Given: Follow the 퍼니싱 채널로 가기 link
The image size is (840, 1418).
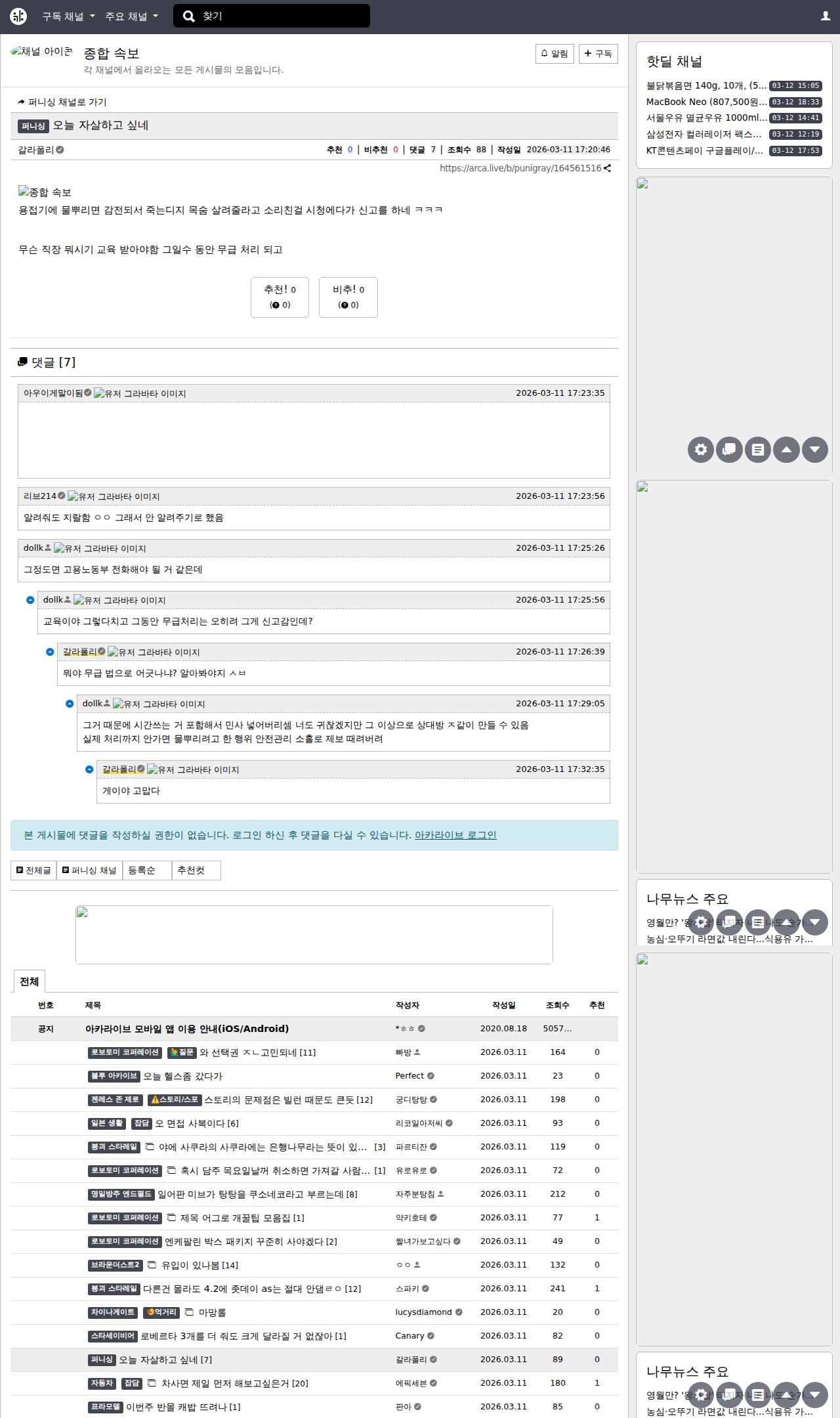Looking at the screenshot, I should [x=62, y=102].
